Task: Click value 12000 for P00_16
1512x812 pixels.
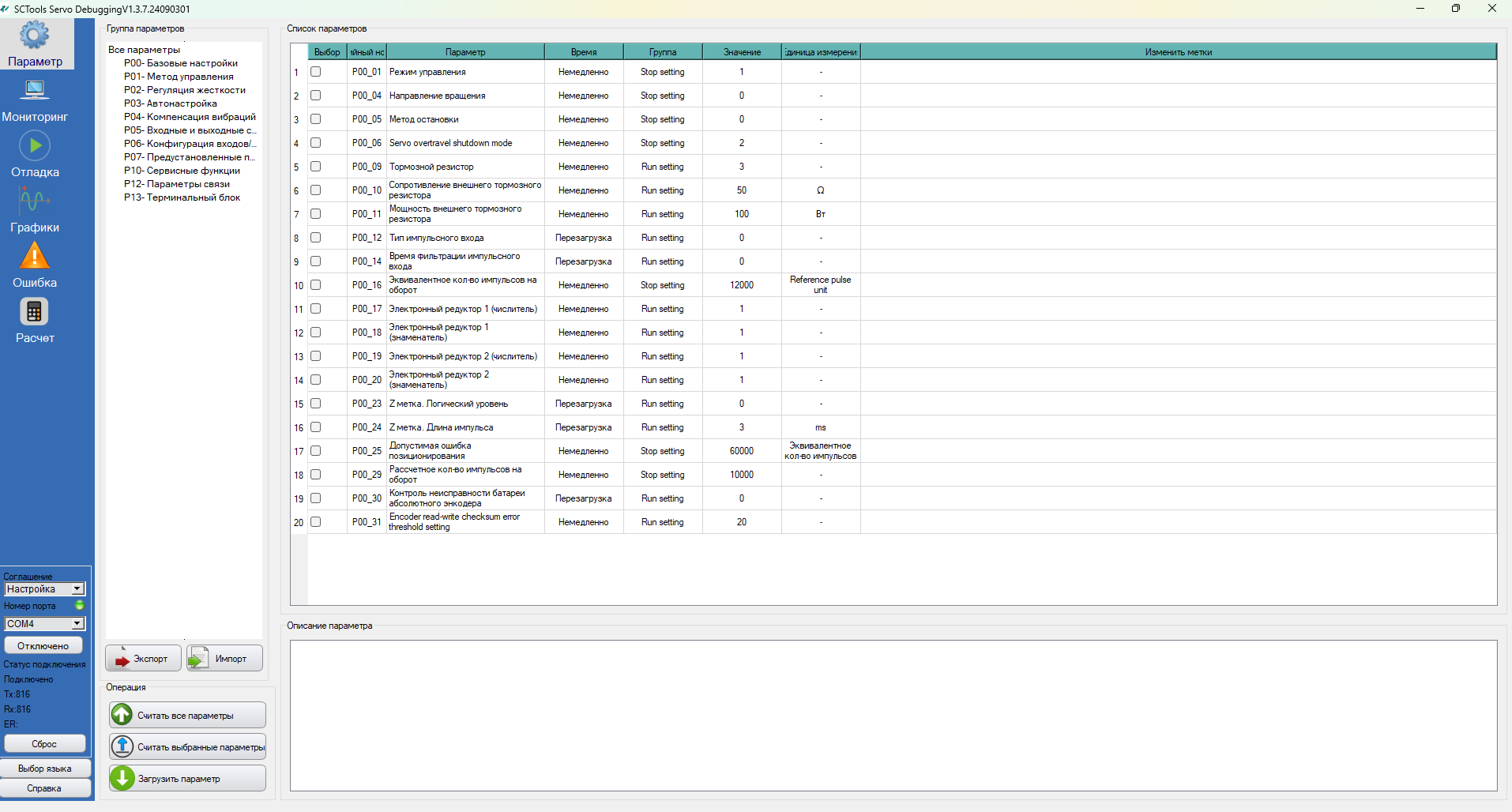Action: pyautogui.click(x=742, y=285)
